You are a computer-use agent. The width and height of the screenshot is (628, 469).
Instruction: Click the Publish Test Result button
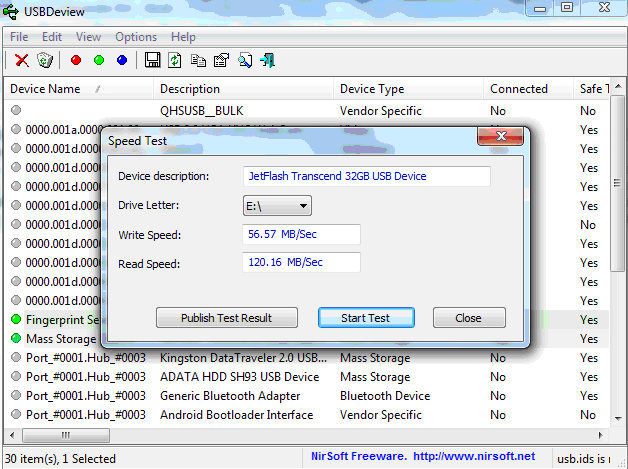pyautogui.click(x=226, y=318)
